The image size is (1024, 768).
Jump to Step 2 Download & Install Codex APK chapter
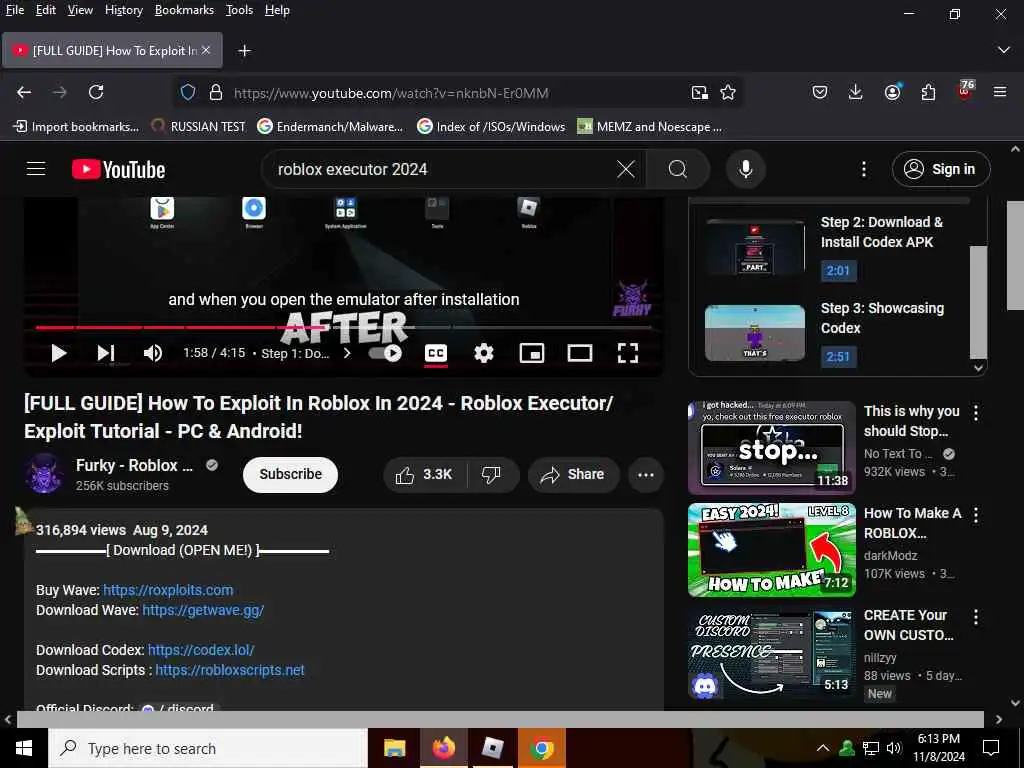[839, 247]
